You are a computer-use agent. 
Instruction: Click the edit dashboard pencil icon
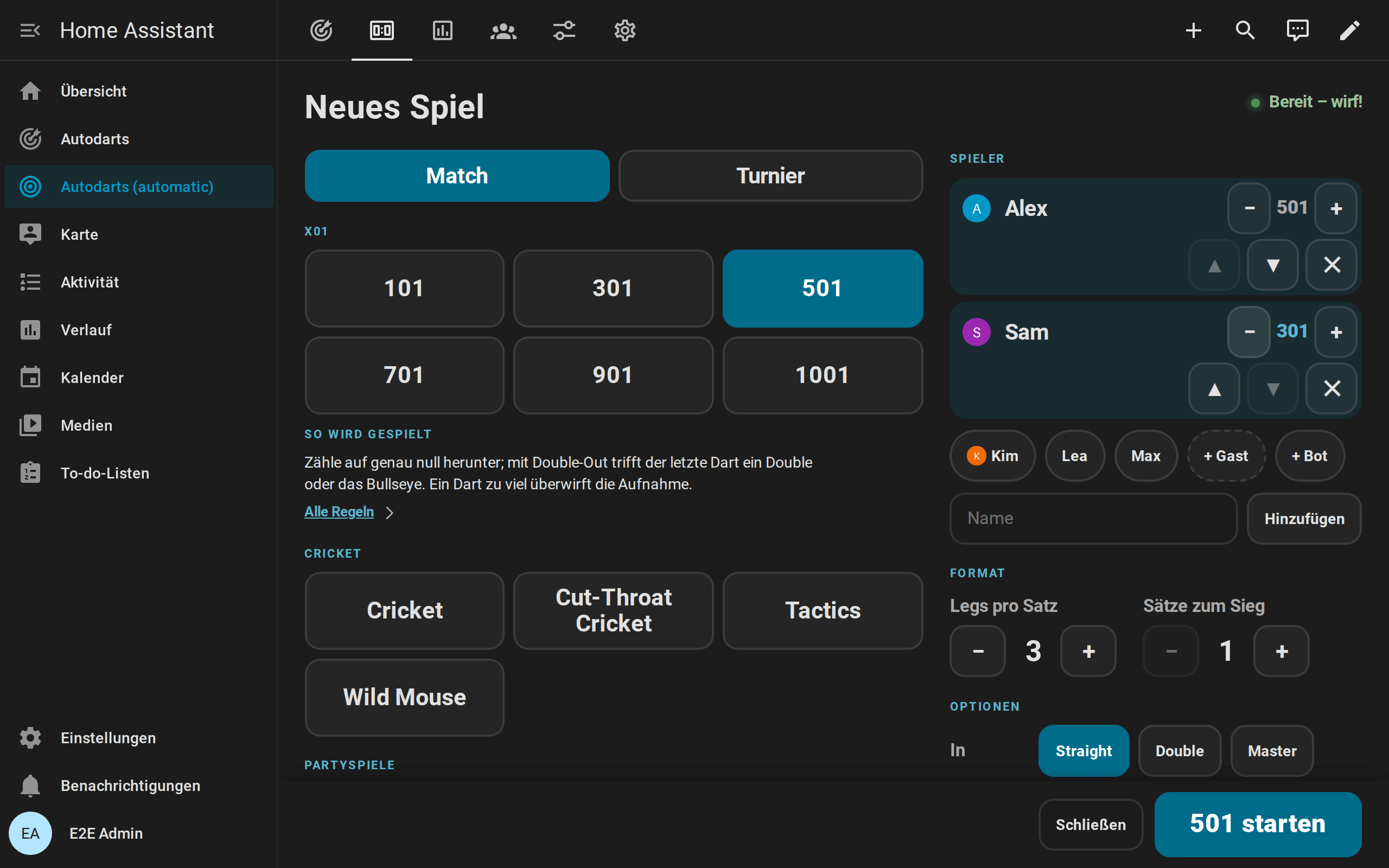pos(1349,30)
